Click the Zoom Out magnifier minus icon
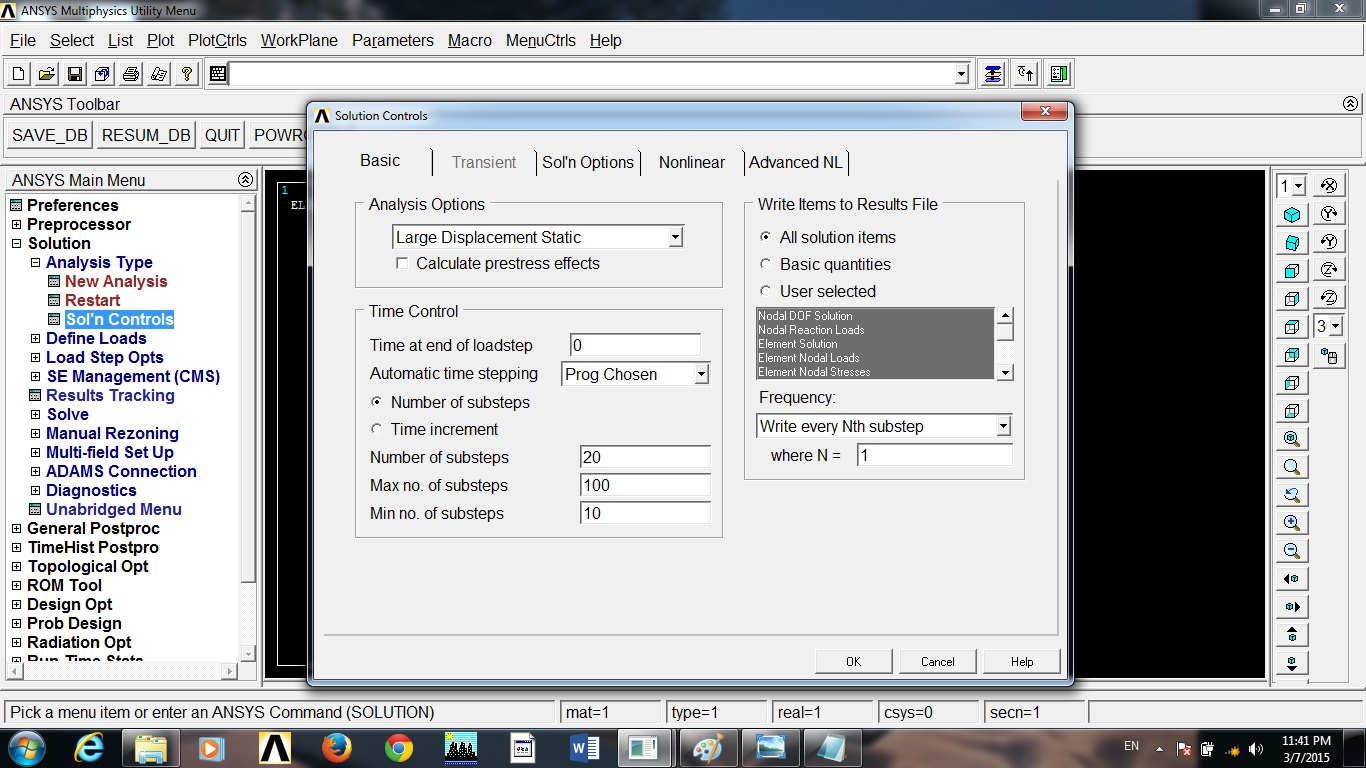Viewport: 1366px width, 768px height. click(1292, 551)
